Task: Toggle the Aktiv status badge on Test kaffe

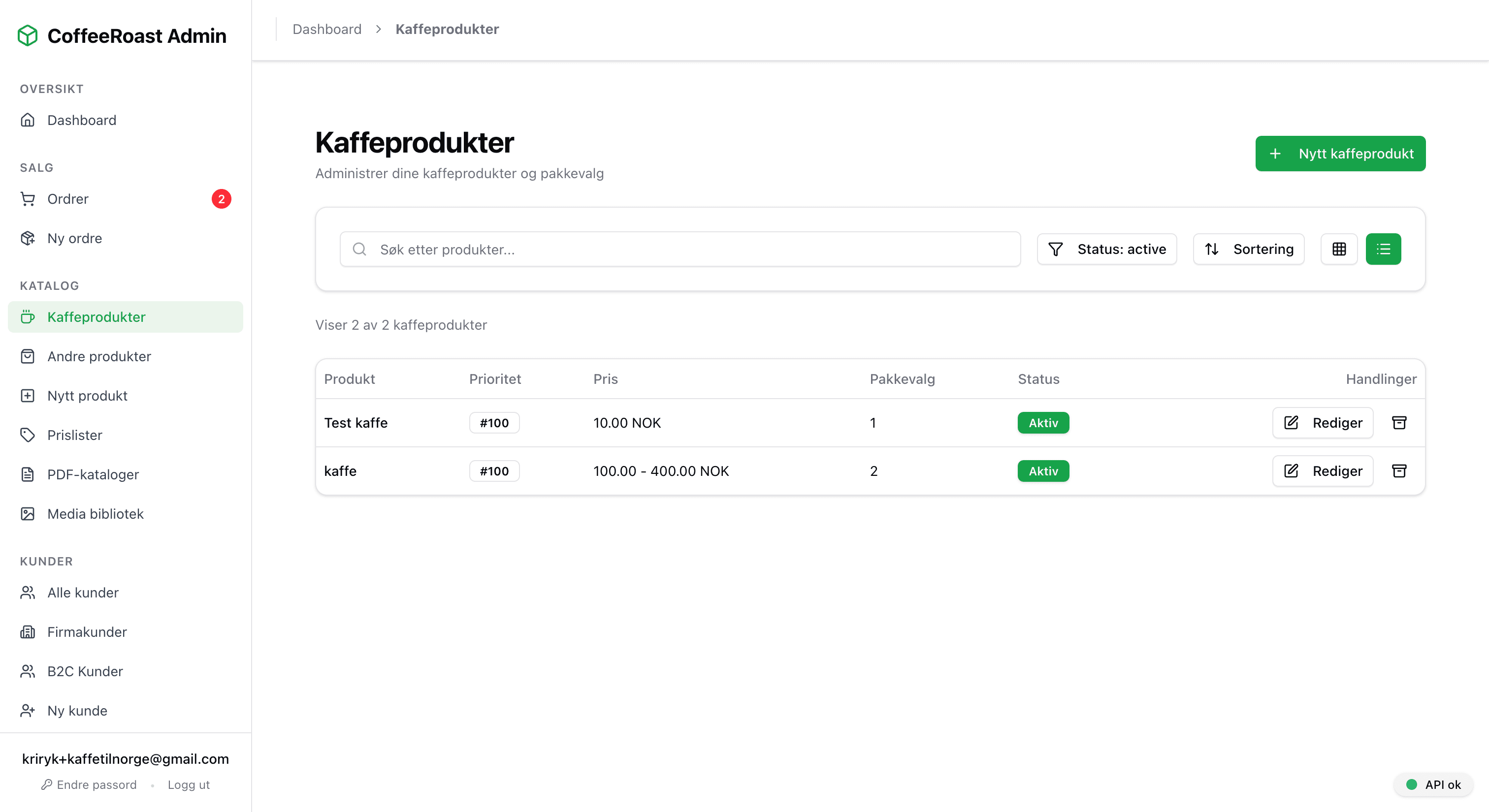Action: [1043, 422]
